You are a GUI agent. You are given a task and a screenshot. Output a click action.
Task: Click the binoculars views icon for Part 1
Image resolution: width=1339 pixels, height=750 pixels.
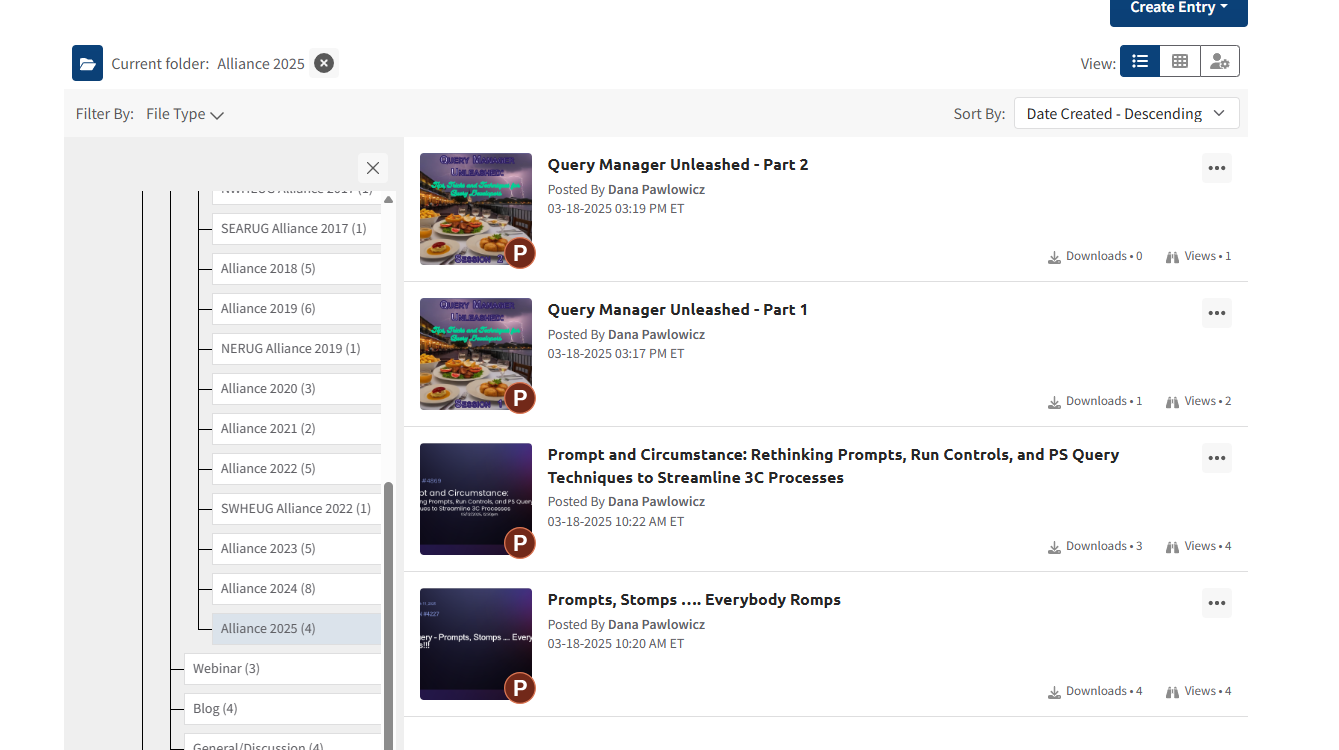point(1172,402)
